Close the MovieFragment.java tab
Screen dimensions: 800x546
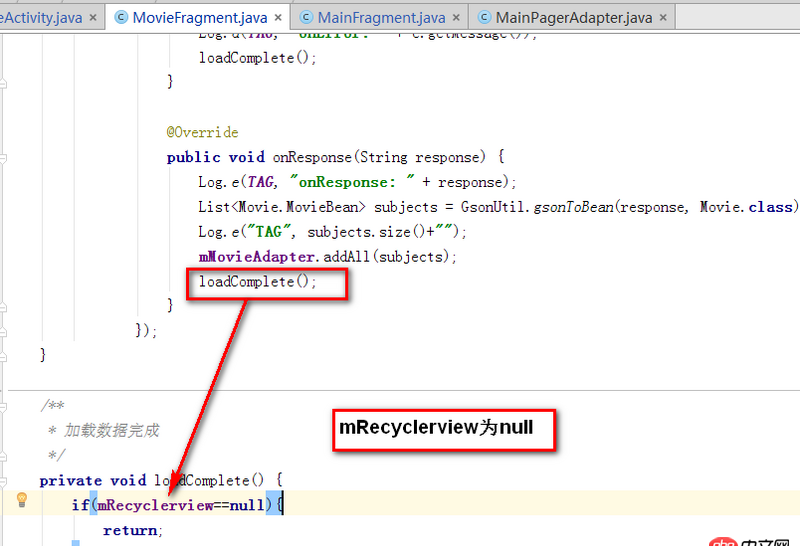coord(278,18)
